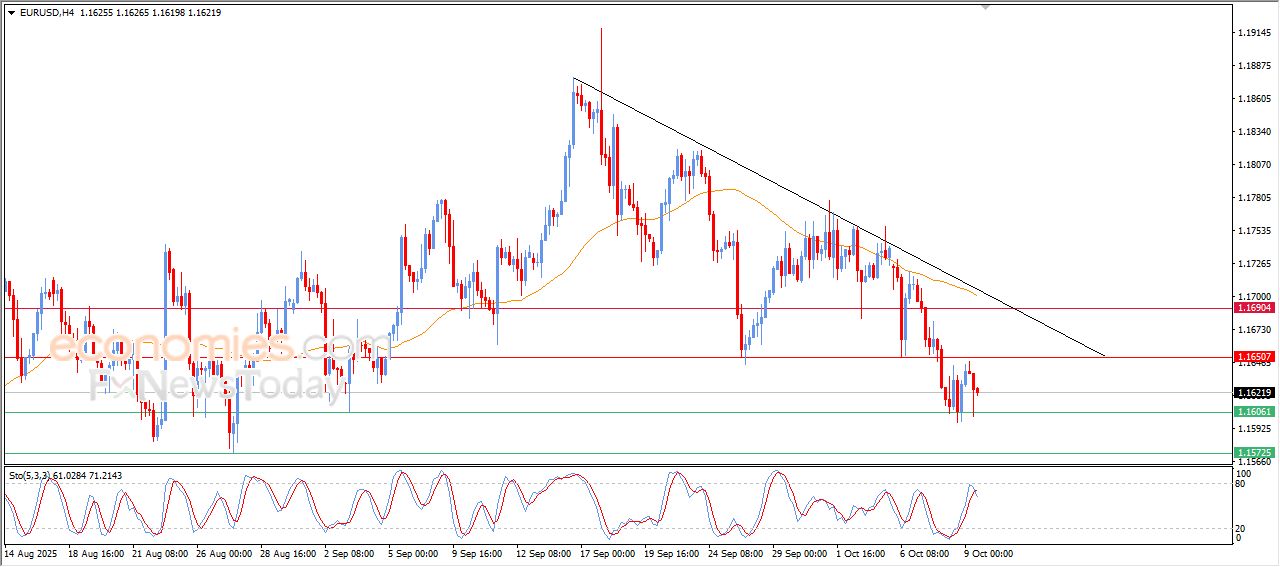Click the 17 Sep 00:00 time label
The height and width of the screenshot is (567, 1280).
(606, 552)
